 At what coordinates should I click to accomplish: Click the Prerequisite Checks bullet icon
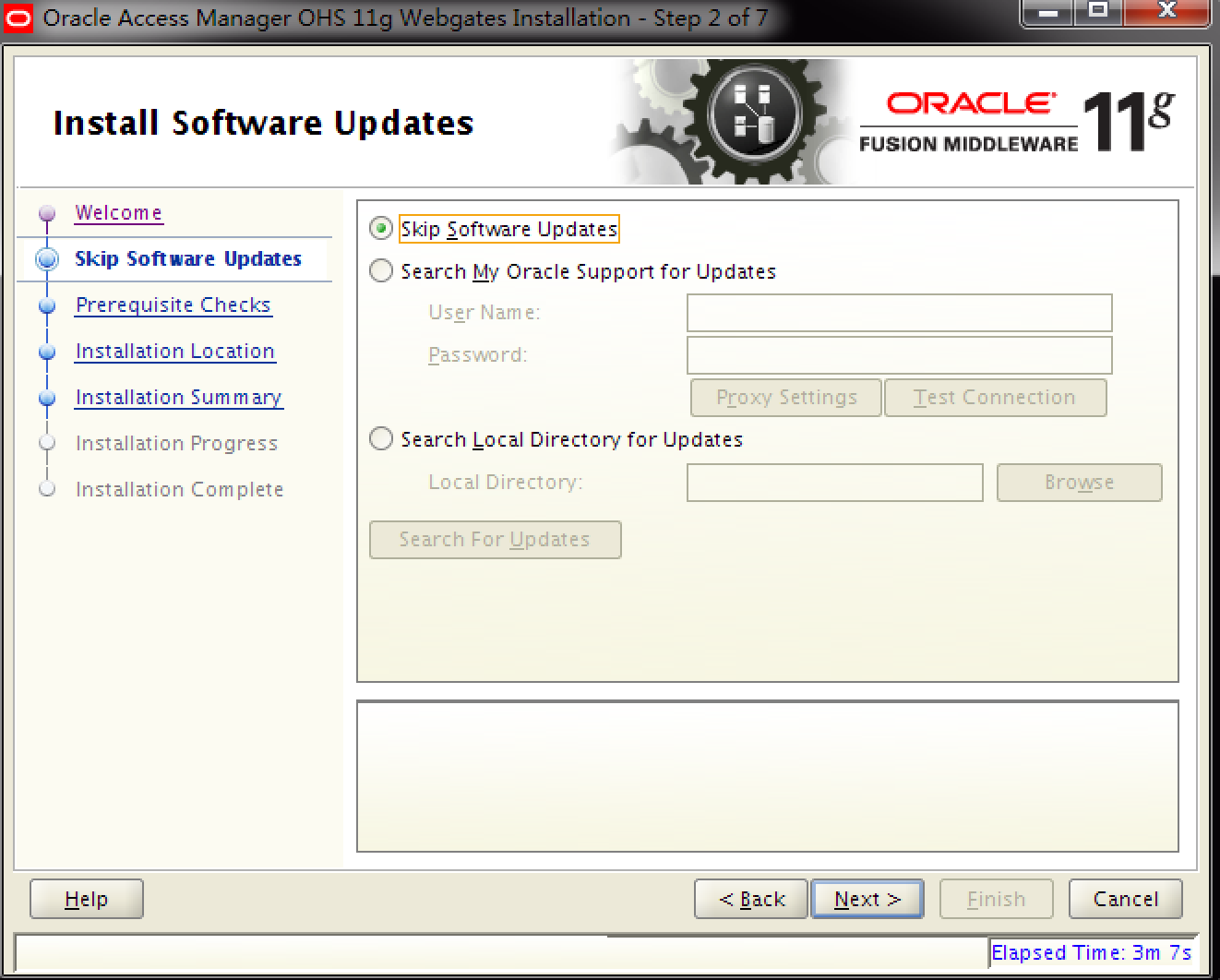(x=47, y=305)
